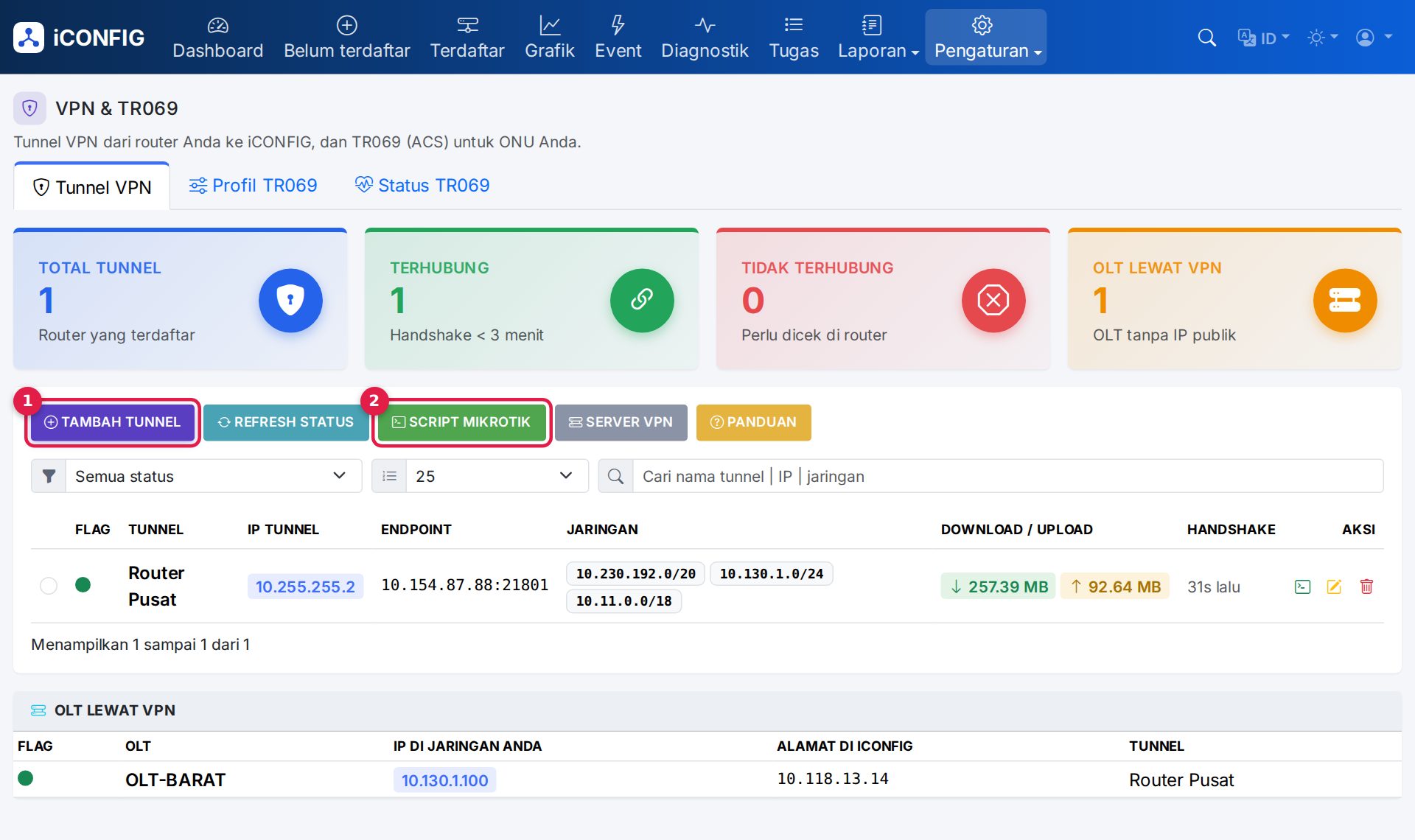The height and width of the screenshot is (840, 1415).
Task: Expand the Pengaturan dropdown menu
Action: click(986, 38)
